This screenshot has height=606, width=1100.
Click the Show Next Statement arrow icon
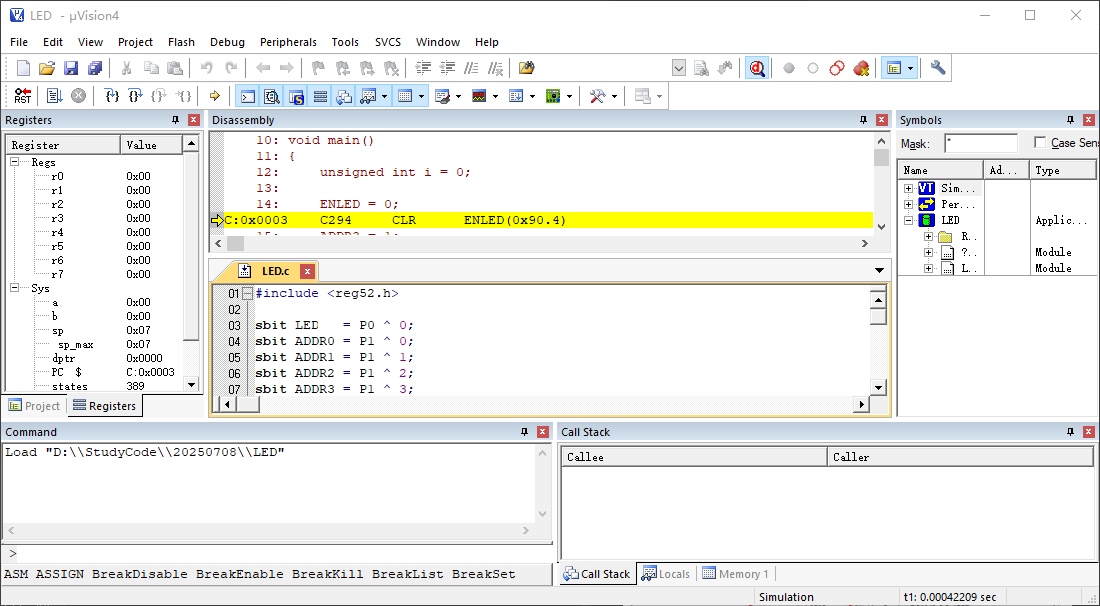pos(214,96)
